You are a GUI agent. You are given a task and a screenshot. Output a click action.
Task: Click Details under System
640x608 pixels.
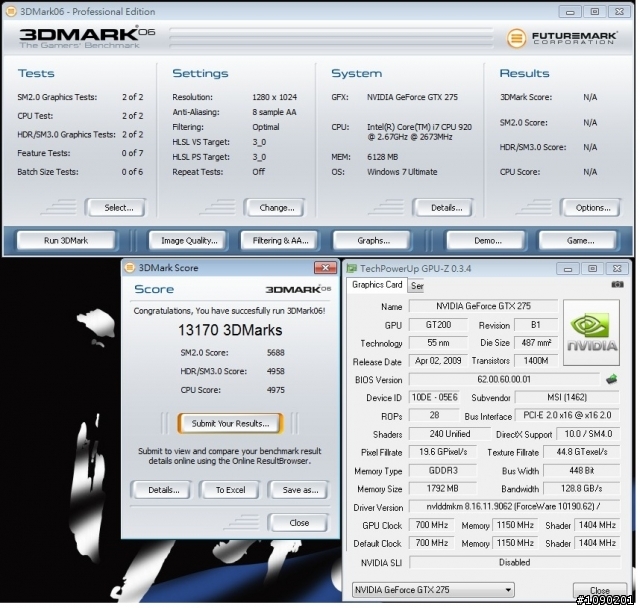click(446, 208)
